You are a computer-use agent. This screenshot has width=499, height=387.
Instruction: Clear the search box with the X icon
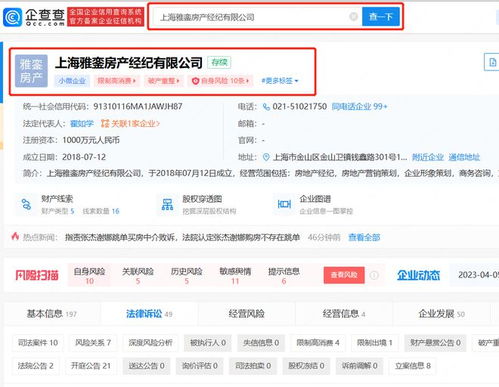click(x=353, y=16)
